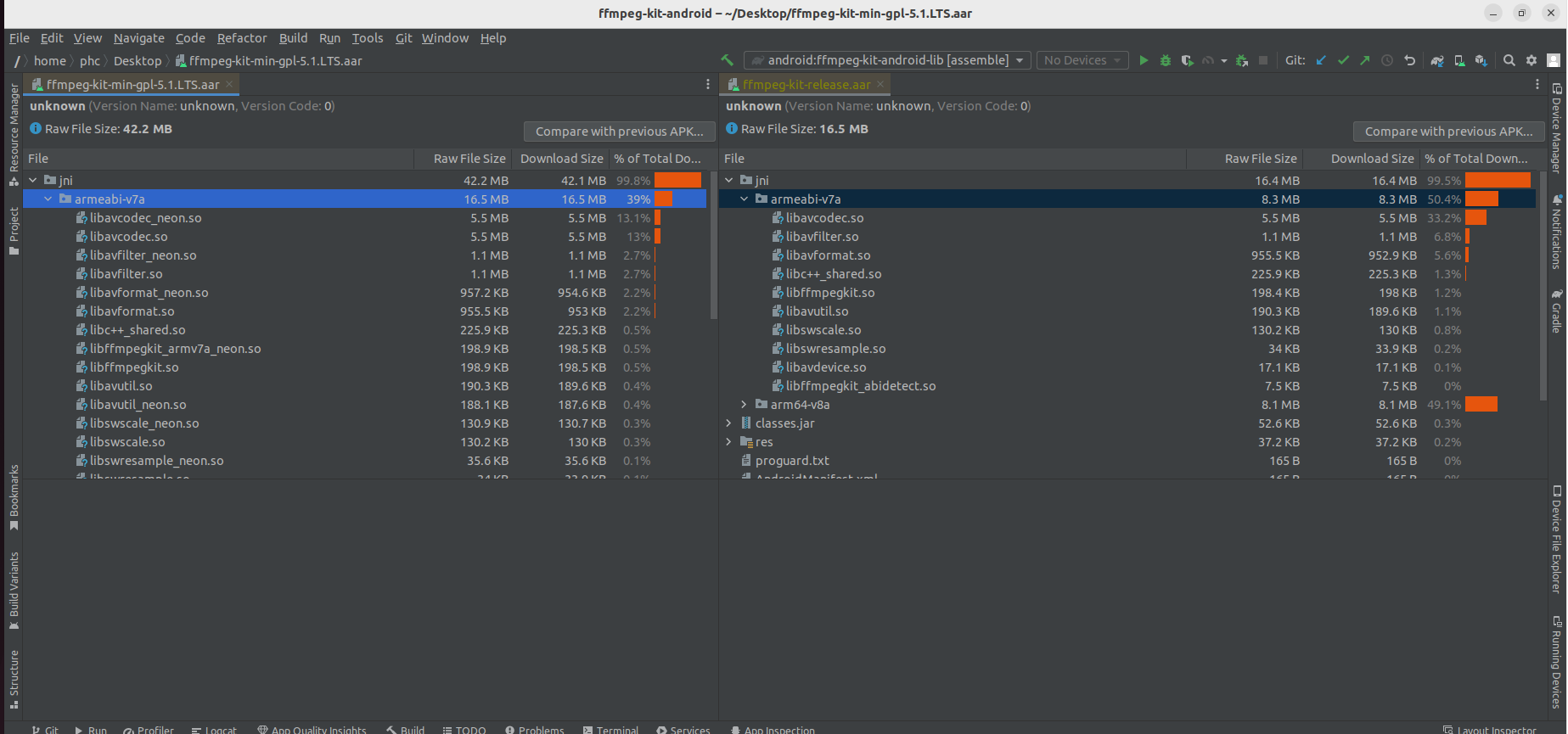Click left Compare with previous APK button

click(x=619, y=132)
